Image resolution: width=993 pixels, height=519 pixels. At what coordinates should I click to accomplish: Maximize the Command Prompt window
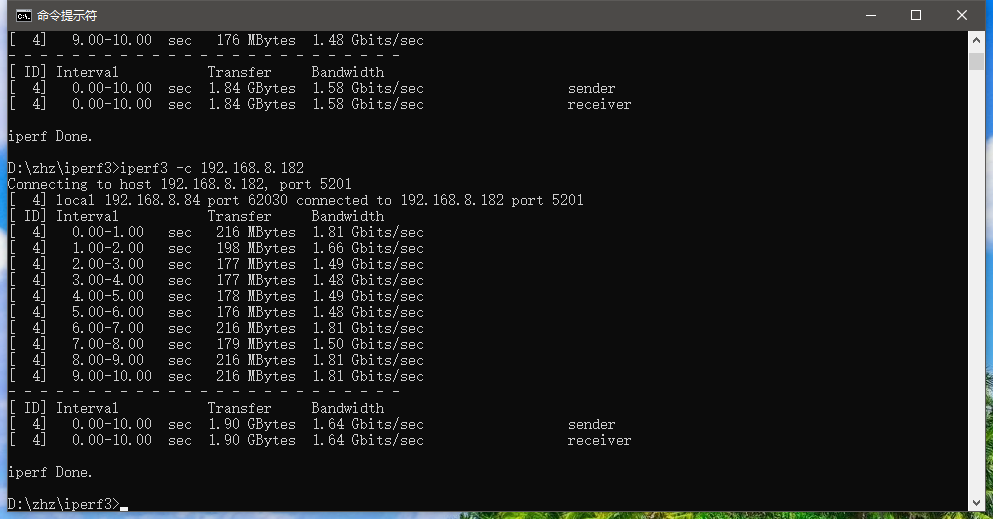[x=916, y=15]
